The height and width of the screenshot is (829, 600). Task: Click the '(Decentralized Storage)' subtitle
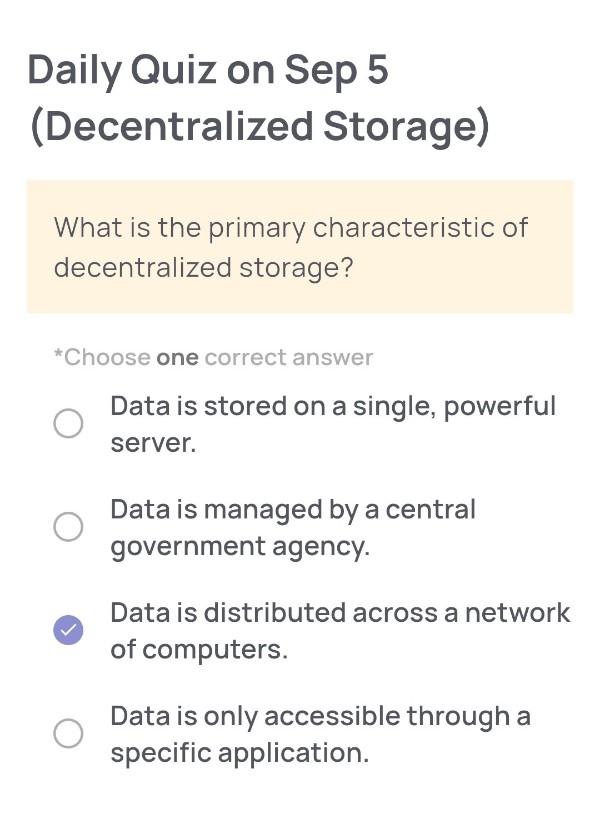tap(260, 127)
